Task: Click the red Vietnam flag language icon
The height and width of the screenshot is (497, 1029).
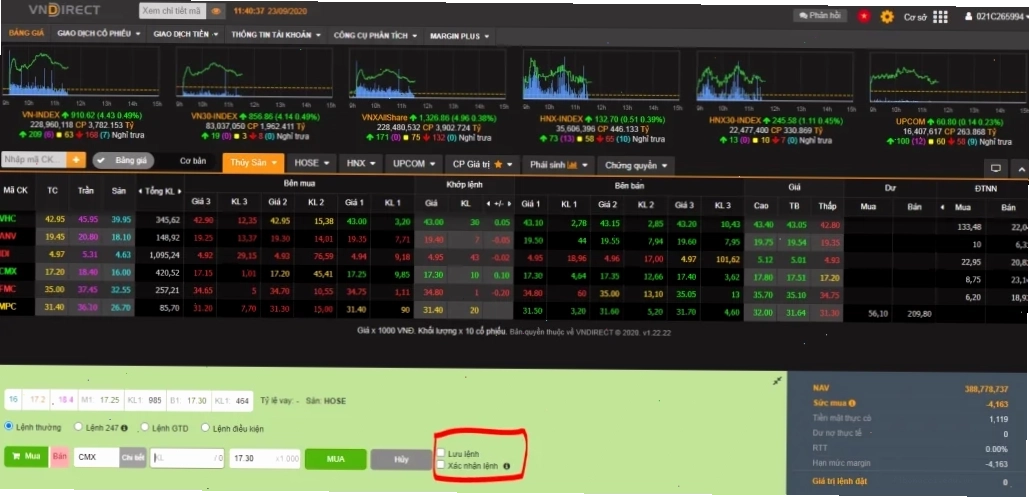Action: [x=864, y=16]
